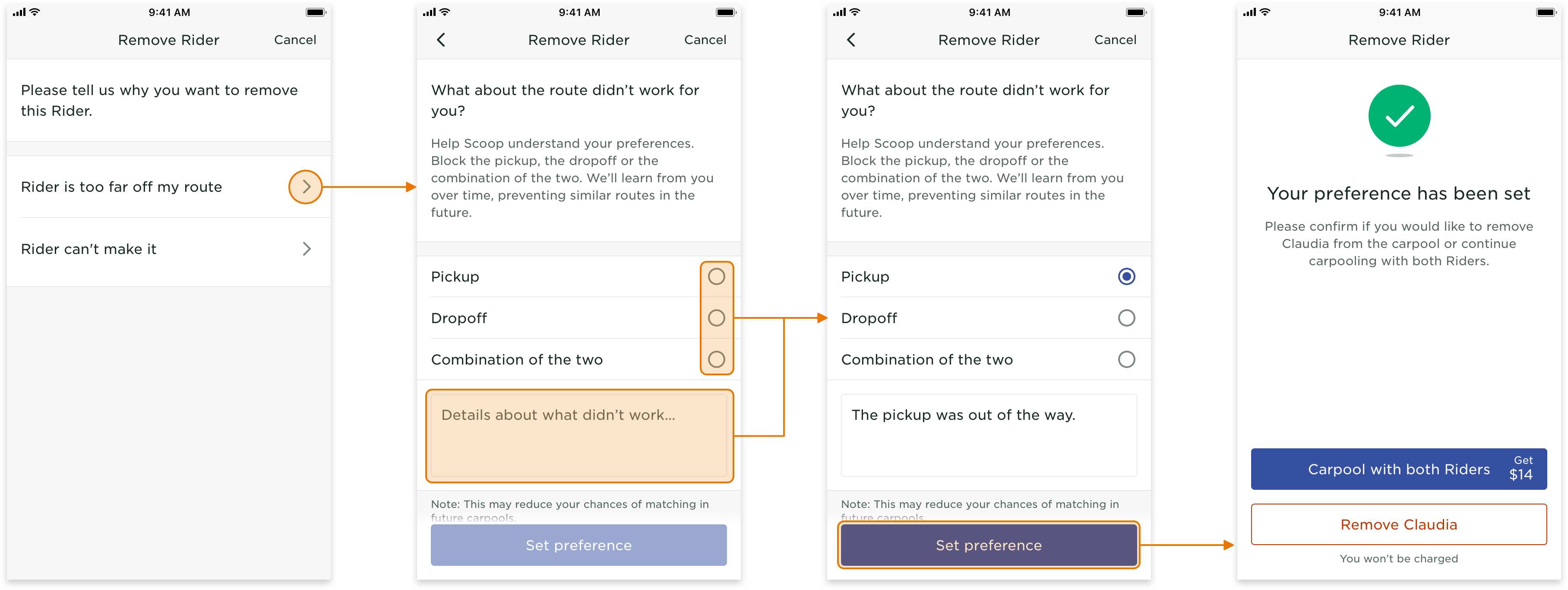Click the "Carpool with both Riders" button
The width and height of the screenshot is (1568, 590).
coord(1398,469)
